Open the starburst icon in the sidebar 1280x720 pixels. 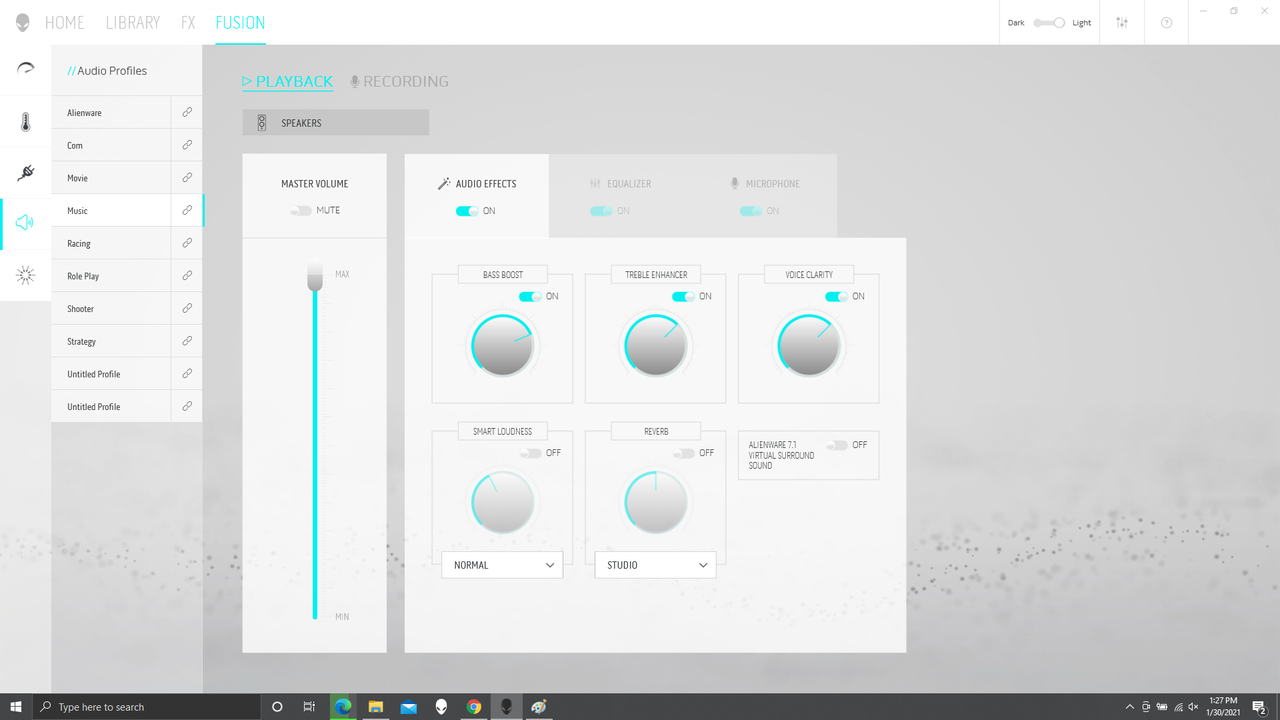click(26, 275)
